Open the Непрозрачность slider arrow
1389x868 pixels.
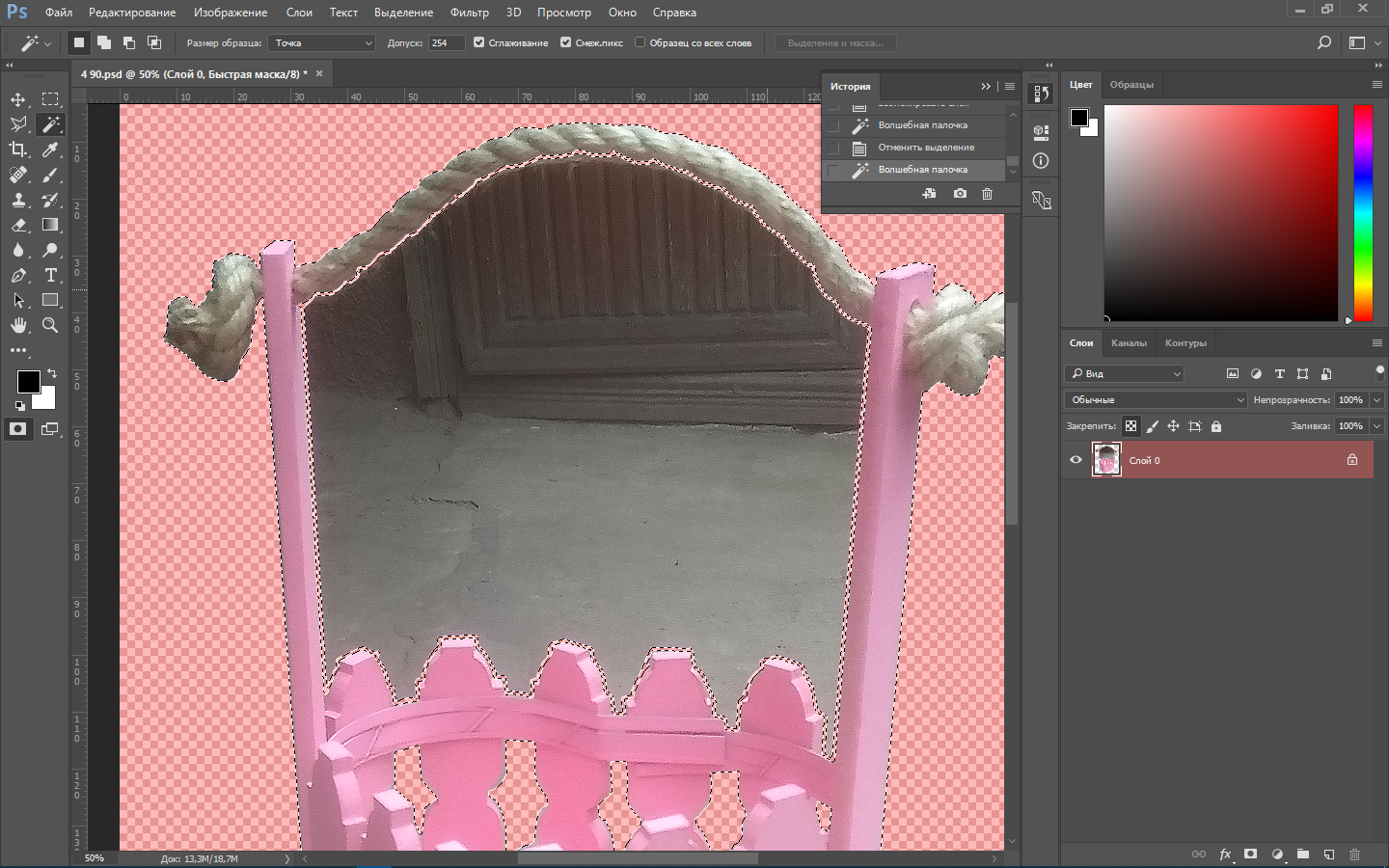coord(1377,399)
